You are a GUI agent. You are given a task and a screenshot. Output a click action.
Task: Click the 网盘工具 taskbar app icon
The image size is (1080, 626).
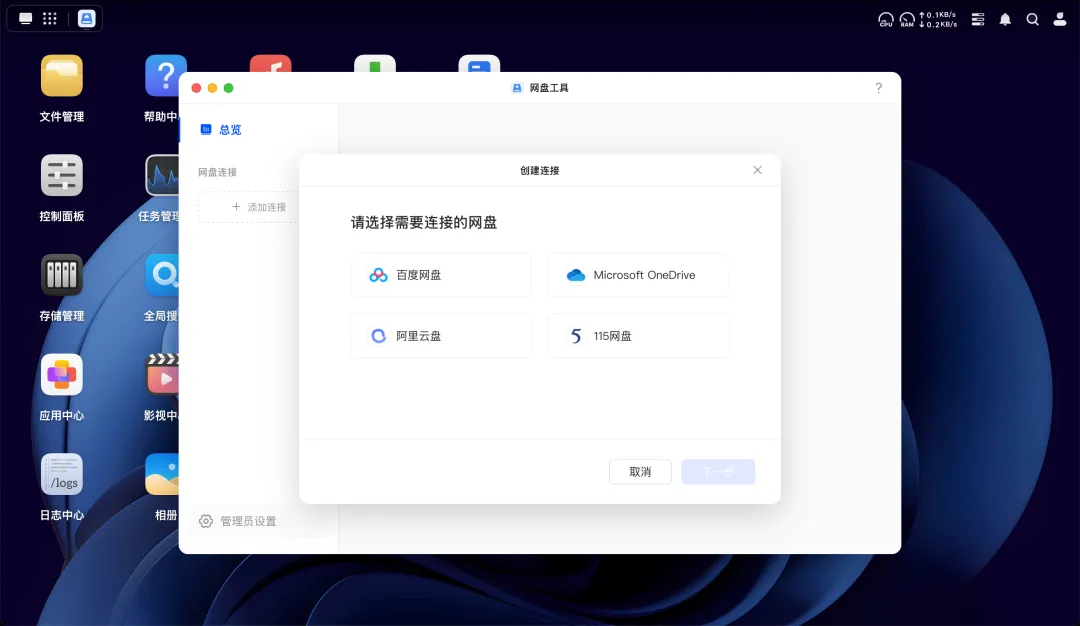tap(87, 19)
